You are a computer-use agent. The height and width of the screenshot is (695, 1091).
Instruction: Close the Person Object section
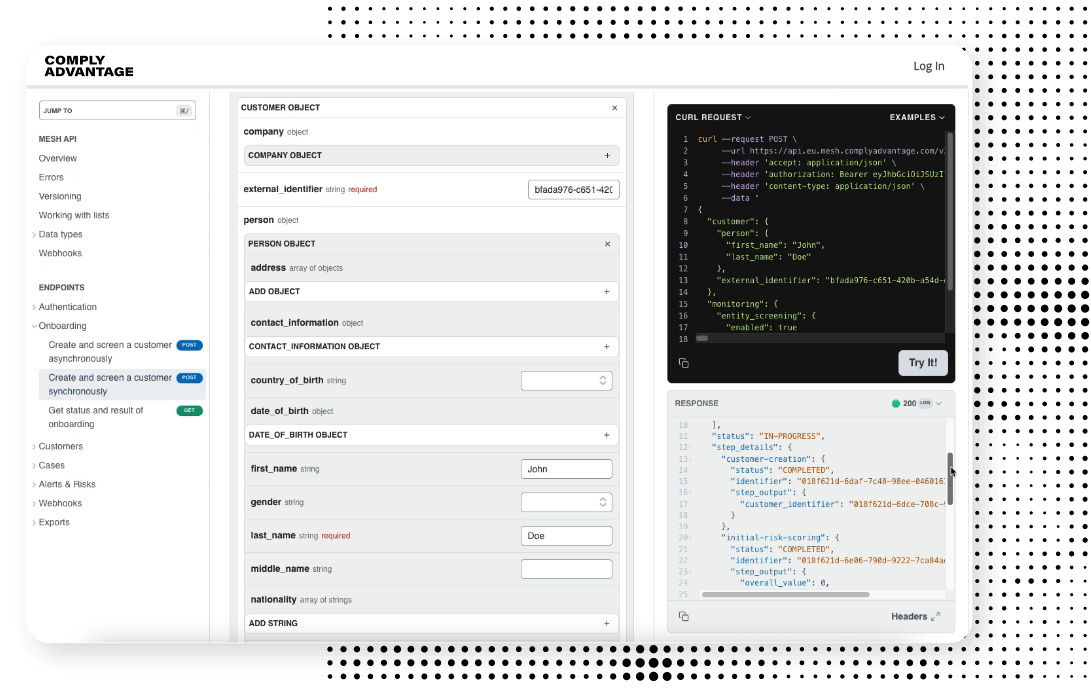click(607, 244)
